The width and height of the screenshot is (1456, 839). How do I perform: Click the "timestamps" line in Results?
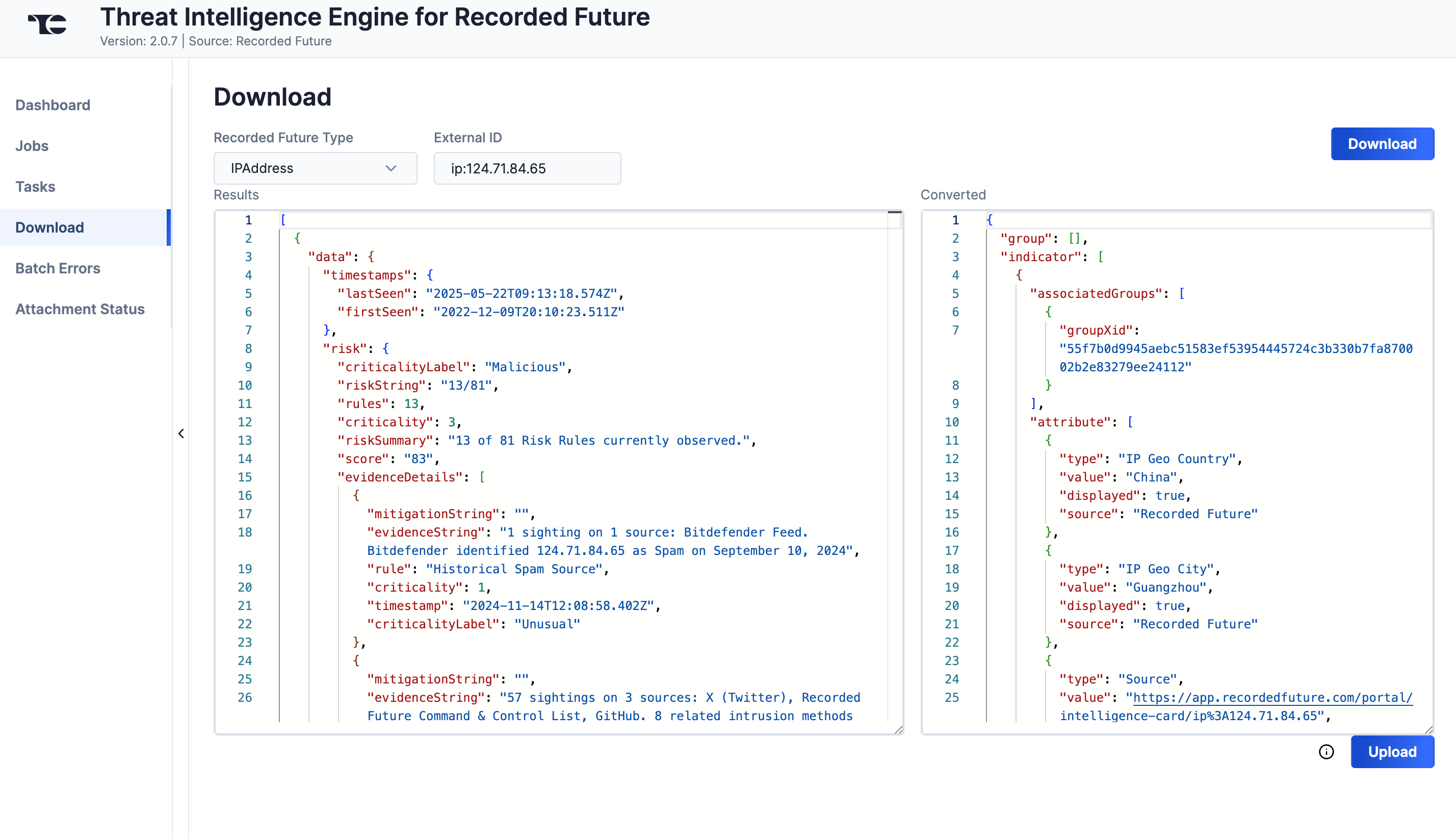pos(377,275)
